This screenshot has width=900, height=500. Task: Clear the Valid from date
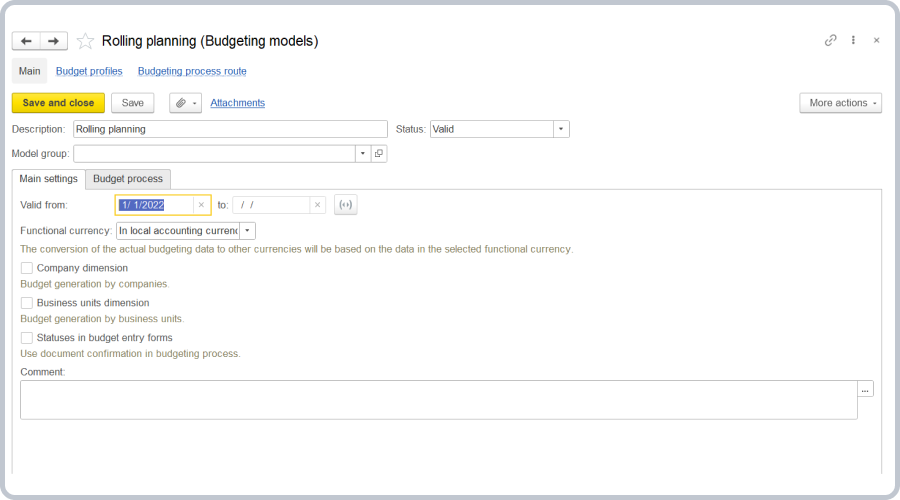(201, 205)
